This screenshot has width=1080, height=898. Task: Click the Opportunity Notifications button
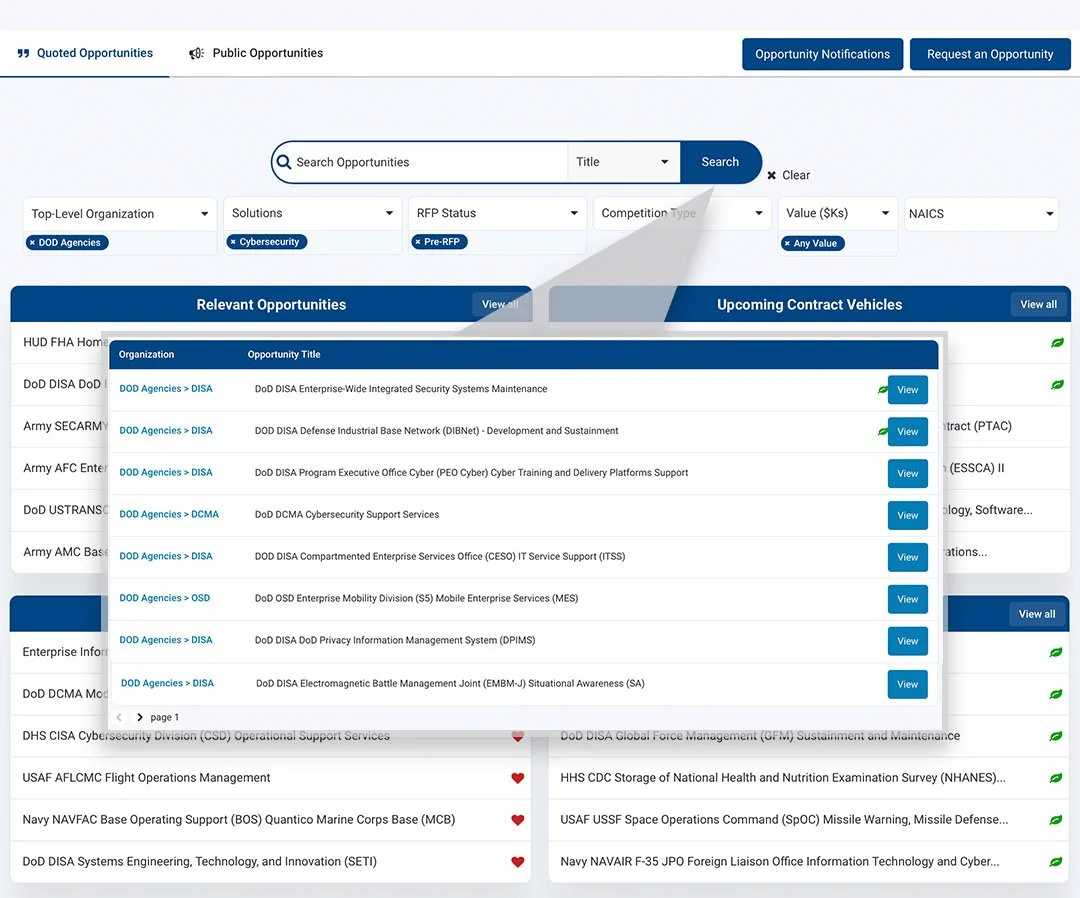click(822, 54)
